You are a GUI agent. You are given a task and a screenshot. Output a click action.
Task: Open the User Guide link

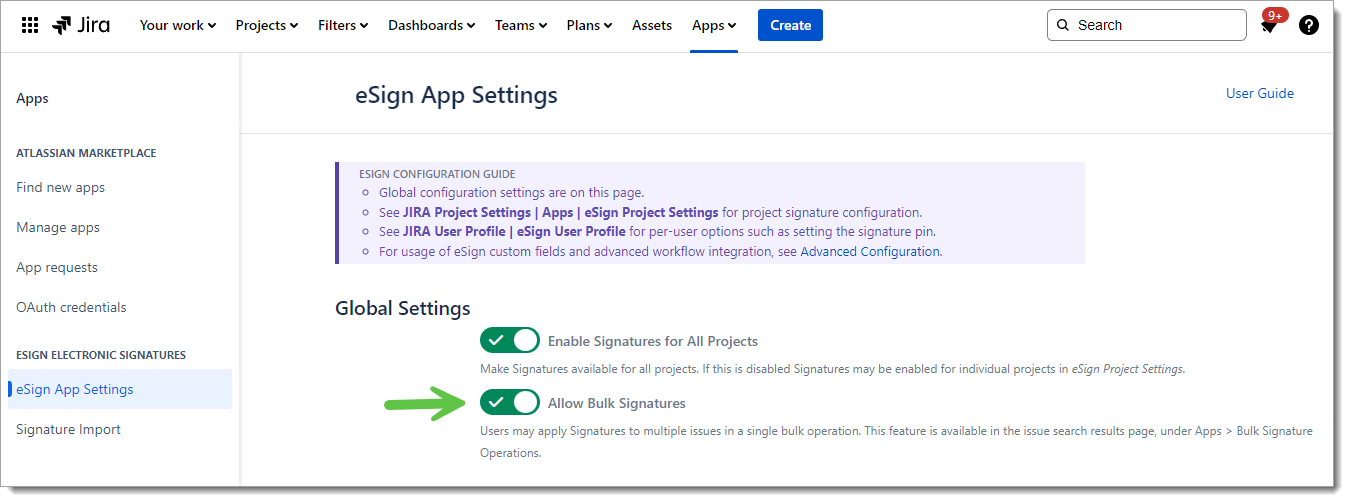1259,93
